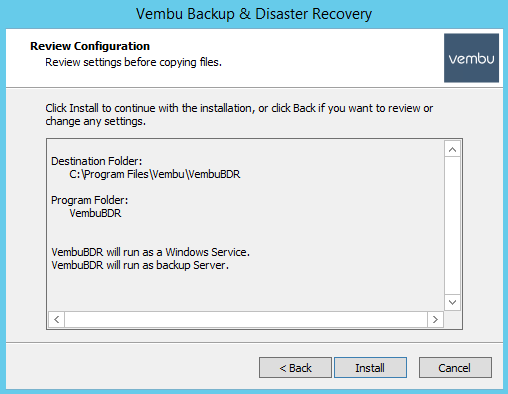The width and height of the screenshot is (508, 394).
Task: Click the Destination Folder: label
Action: coord(97,161)
